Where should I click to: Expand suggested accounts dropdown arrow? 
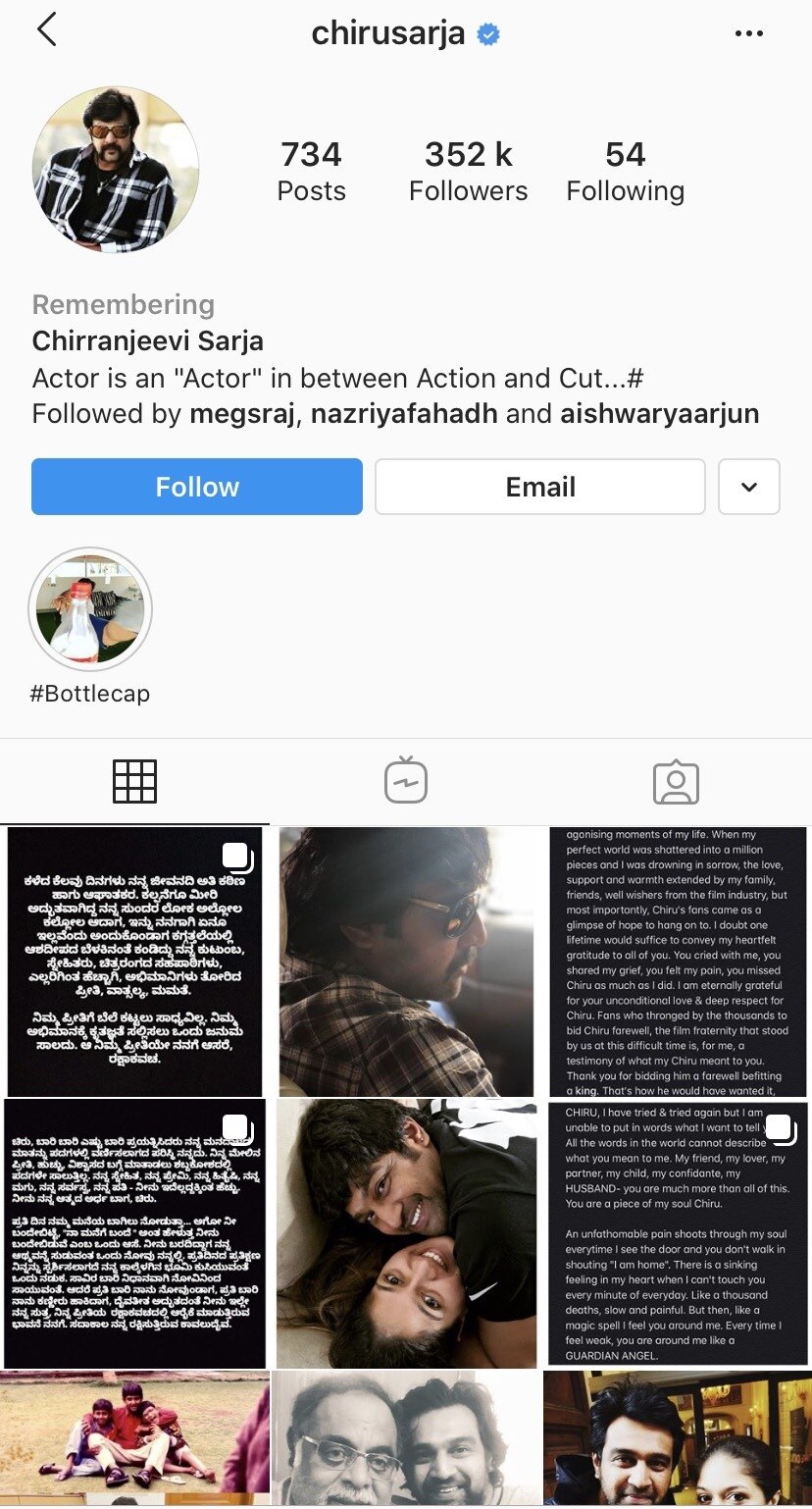click(x=749, y=487)
